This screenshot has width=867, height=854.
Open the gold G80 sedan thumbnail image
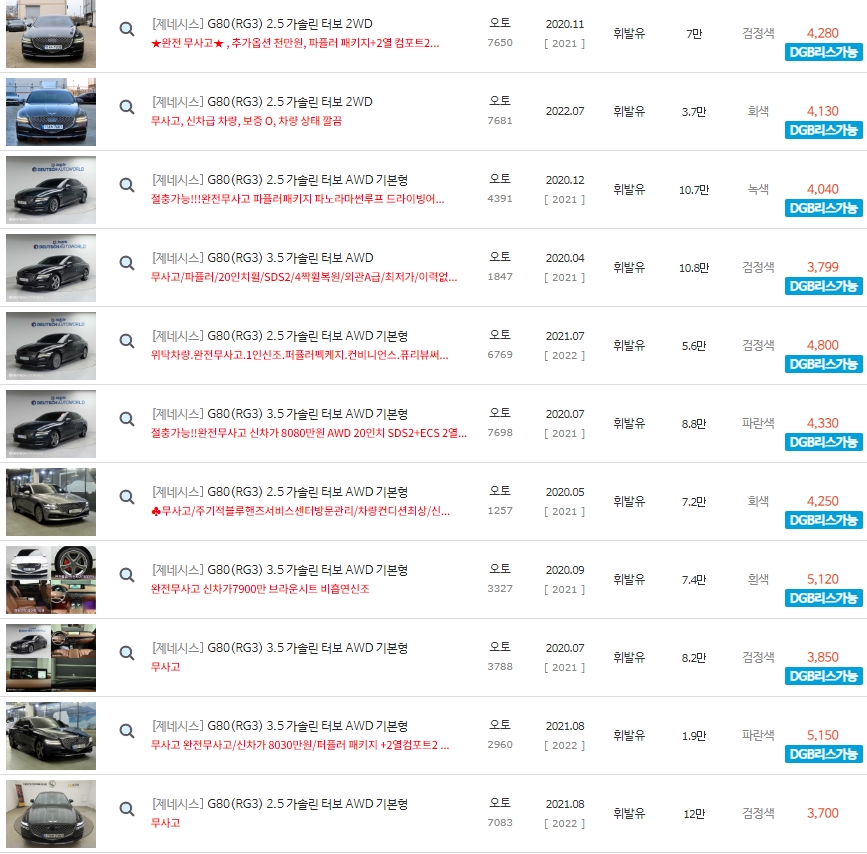coord(49,501)
